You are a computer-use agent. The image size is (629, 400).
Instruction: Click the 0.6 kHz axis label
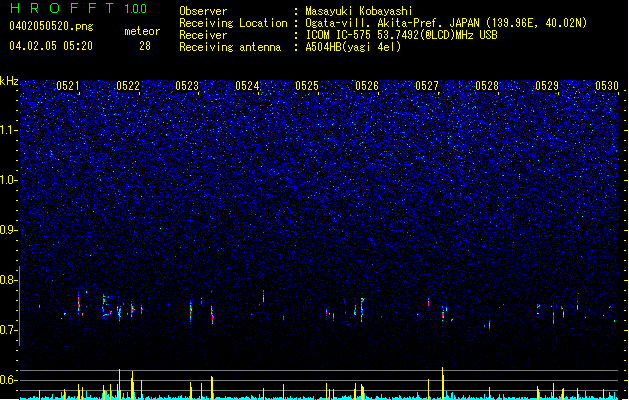tap(9, 380)
